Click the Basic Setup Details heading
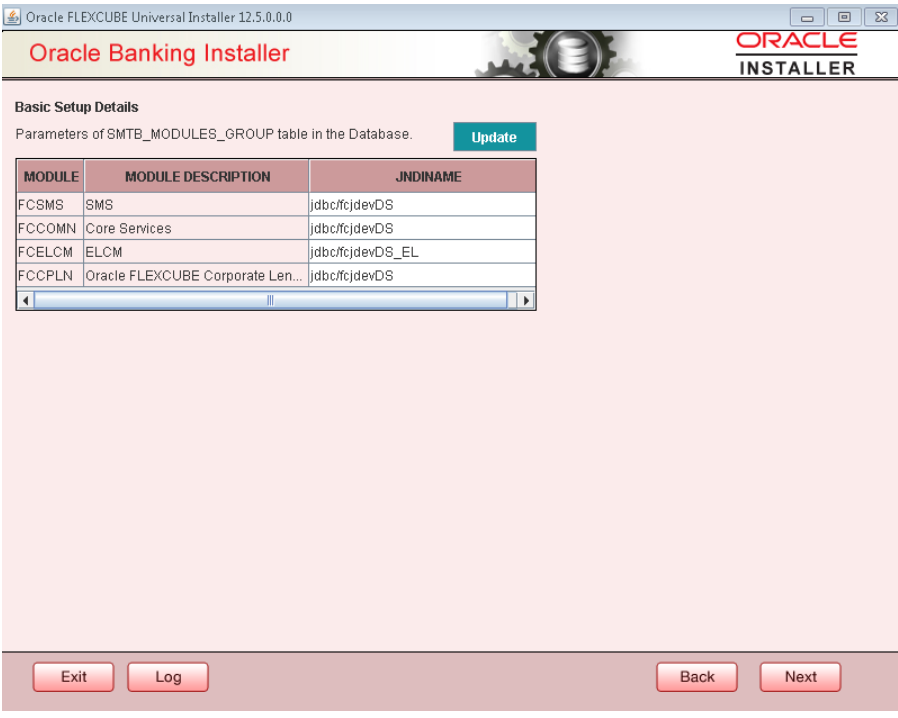Screen dimensions: 898x718 point(77,107)
